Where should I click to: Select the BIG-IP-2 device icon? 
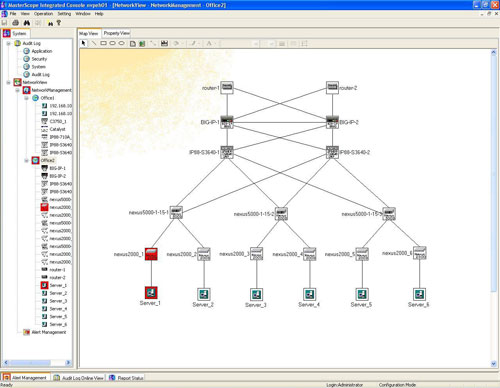tap(332, 122)
